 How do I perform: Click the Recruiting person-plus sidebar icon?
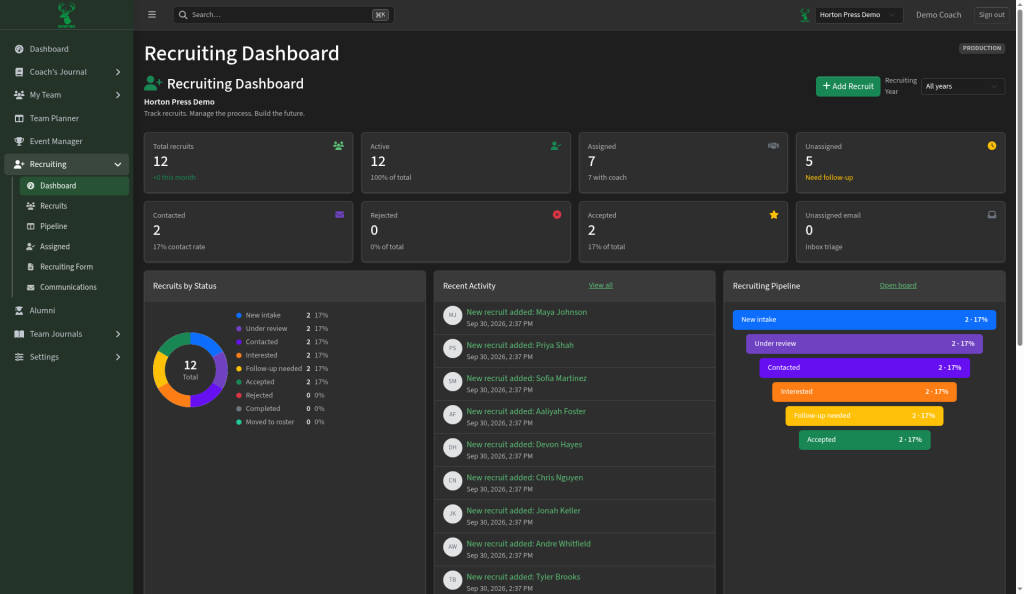[x=19, y=164]
